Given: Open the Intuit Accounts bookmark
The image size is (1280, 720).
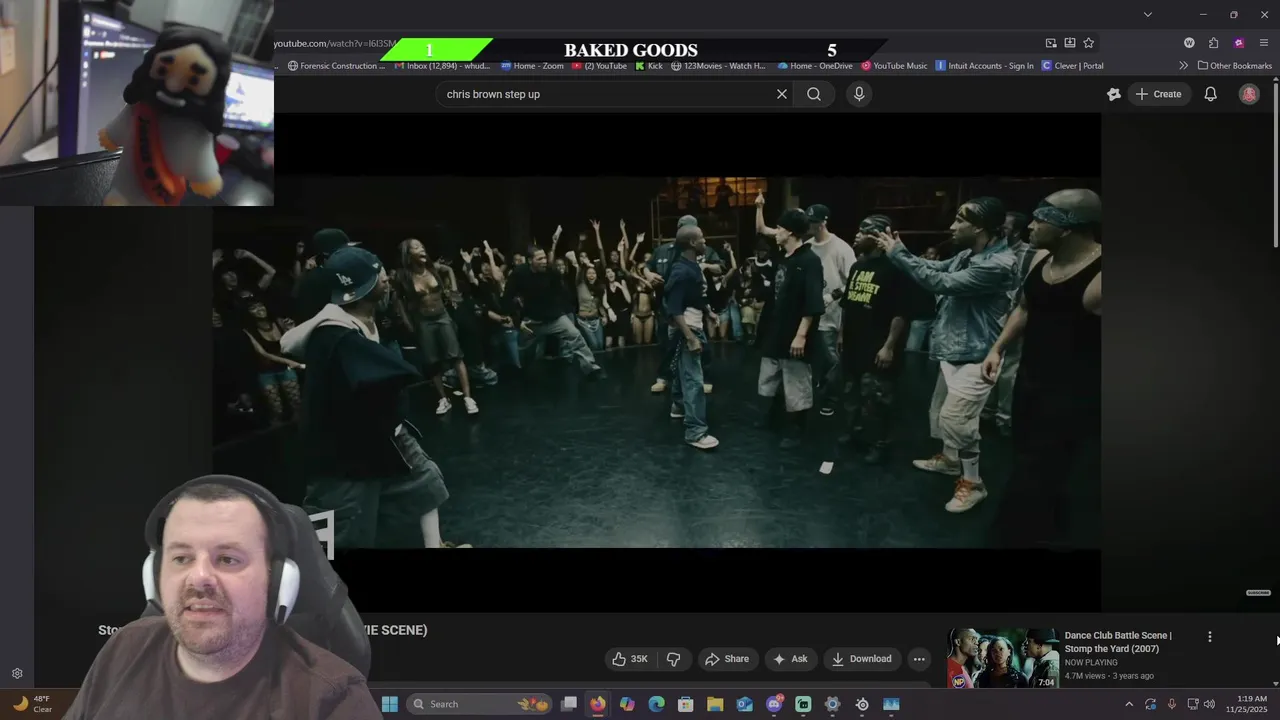Looking at the screenshot, I should 984,66.
